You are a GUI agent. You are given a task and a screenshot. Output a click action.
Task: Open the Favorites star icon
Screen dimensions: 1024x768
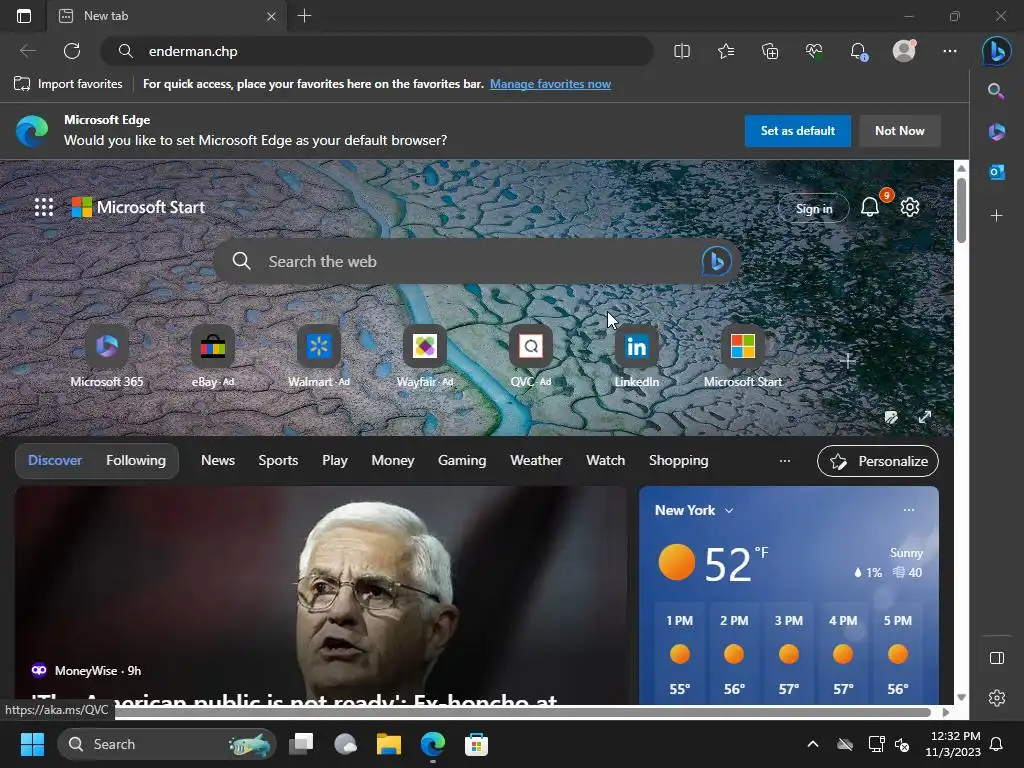726,51
